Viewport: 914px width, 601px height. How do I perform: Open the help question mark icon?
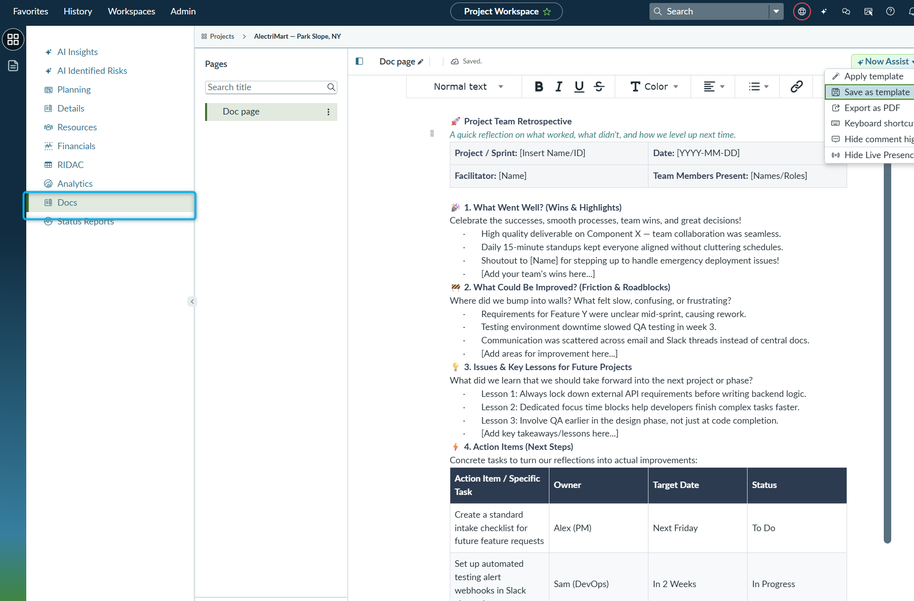click(890, 12)
